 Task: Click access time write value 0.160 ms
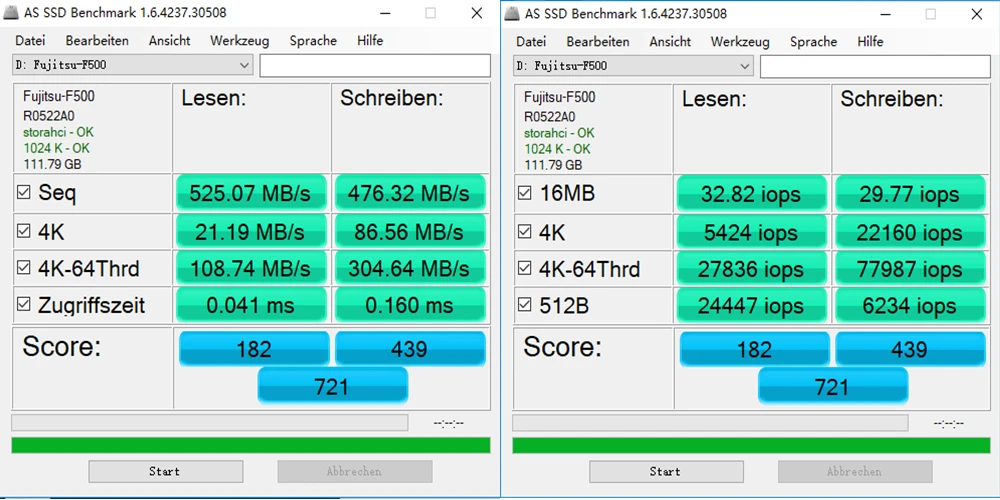pyautogui.click(x=409, y=305)
